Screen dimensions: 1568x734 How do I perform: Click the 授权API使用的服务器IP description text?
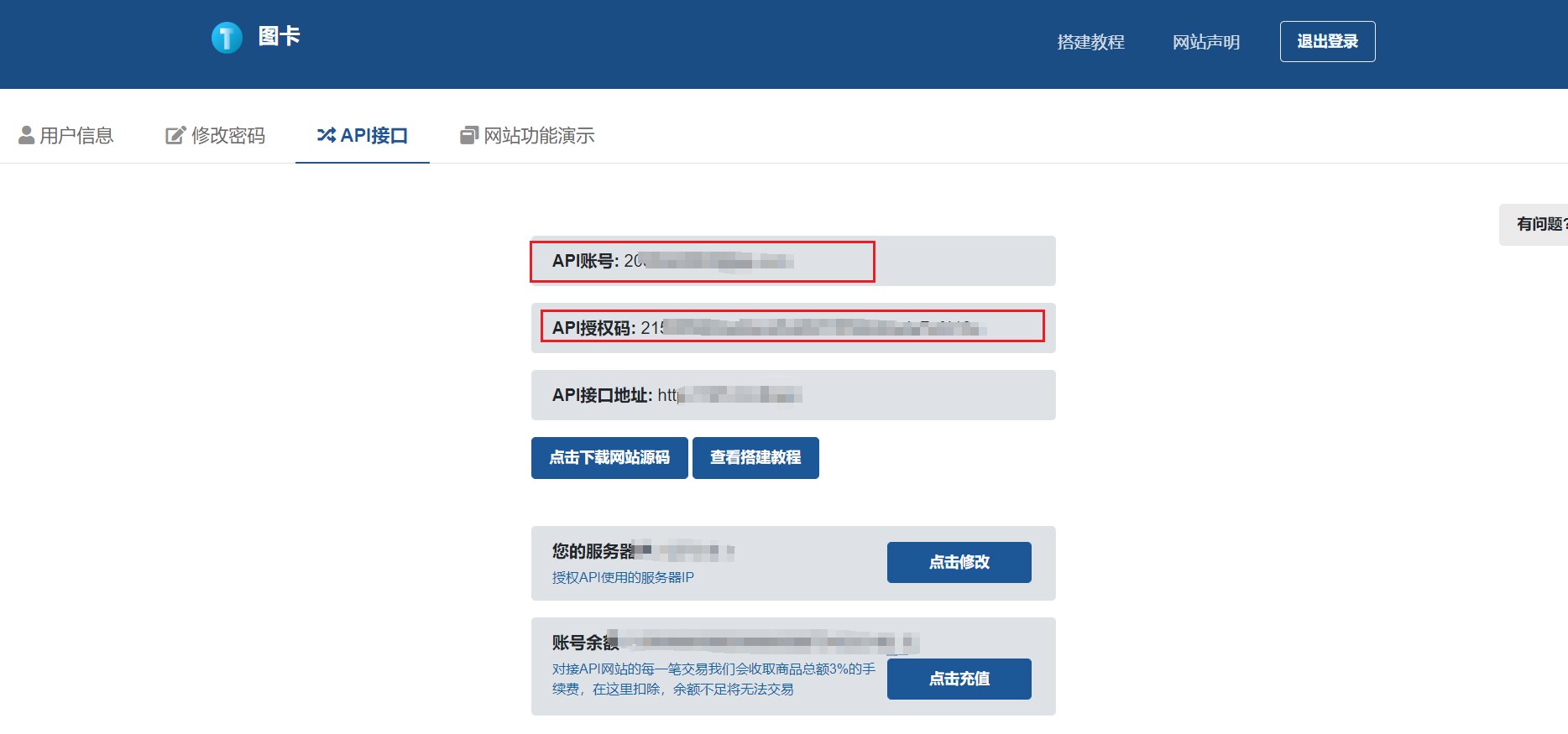click(623, 577)
